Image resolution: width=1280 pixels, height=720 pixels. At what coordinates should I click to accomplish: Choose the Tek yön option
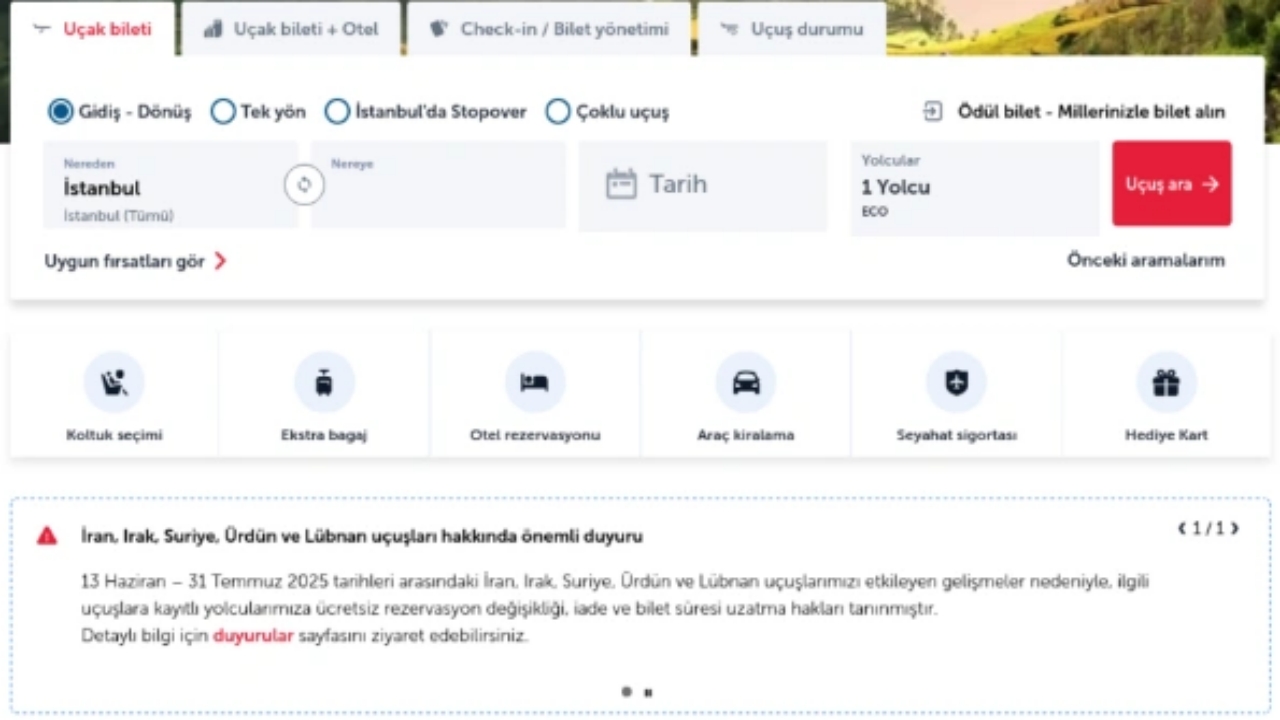[223, 111]
